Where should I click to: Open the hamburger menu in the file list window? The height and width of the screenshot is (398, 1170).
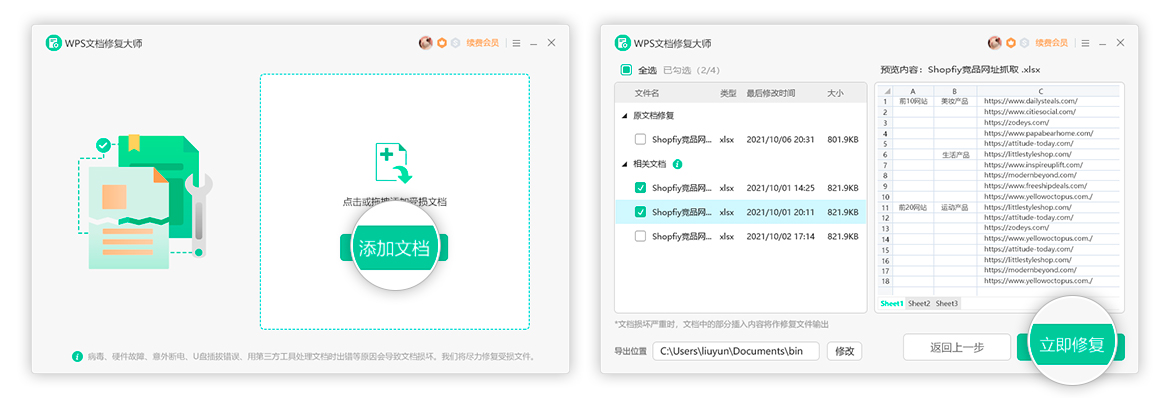(1085, 43)
